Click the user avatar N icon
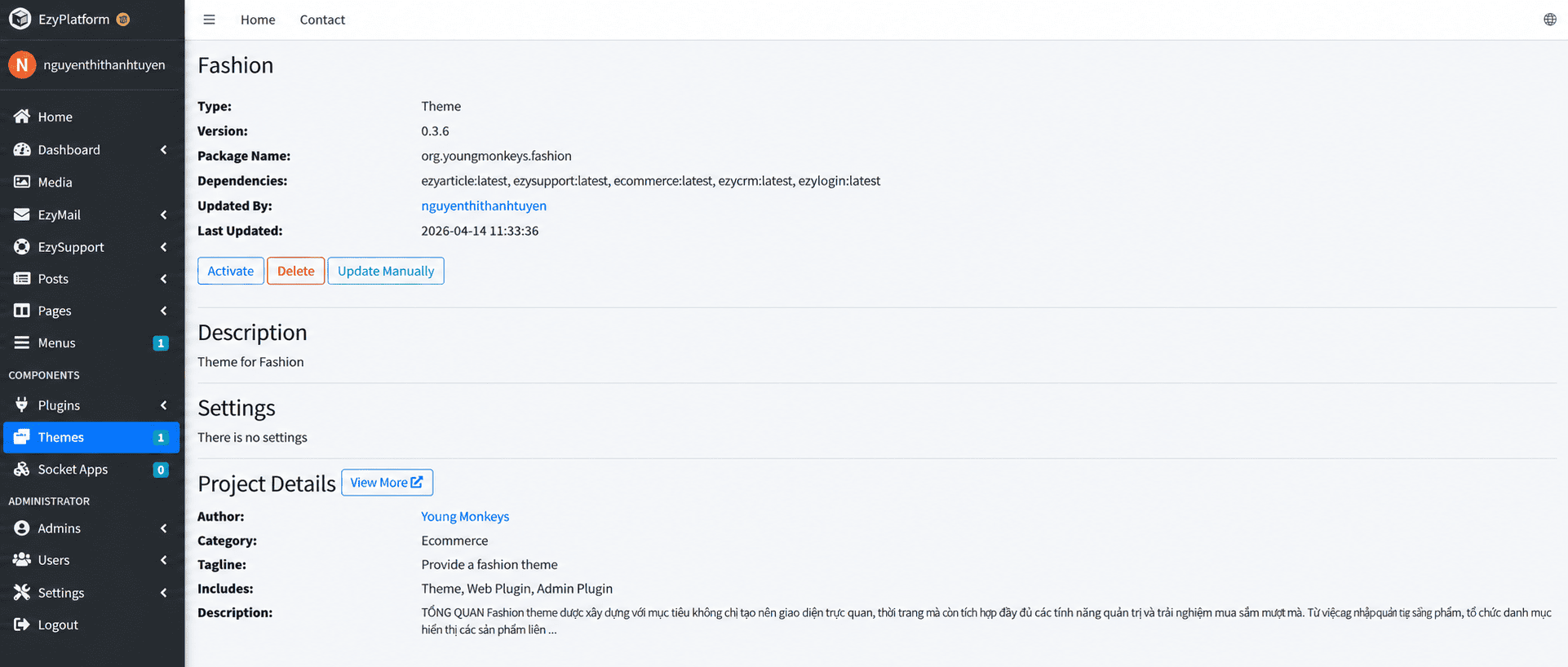This screenshot has height=667, width=1568. (x=22, y=64)
